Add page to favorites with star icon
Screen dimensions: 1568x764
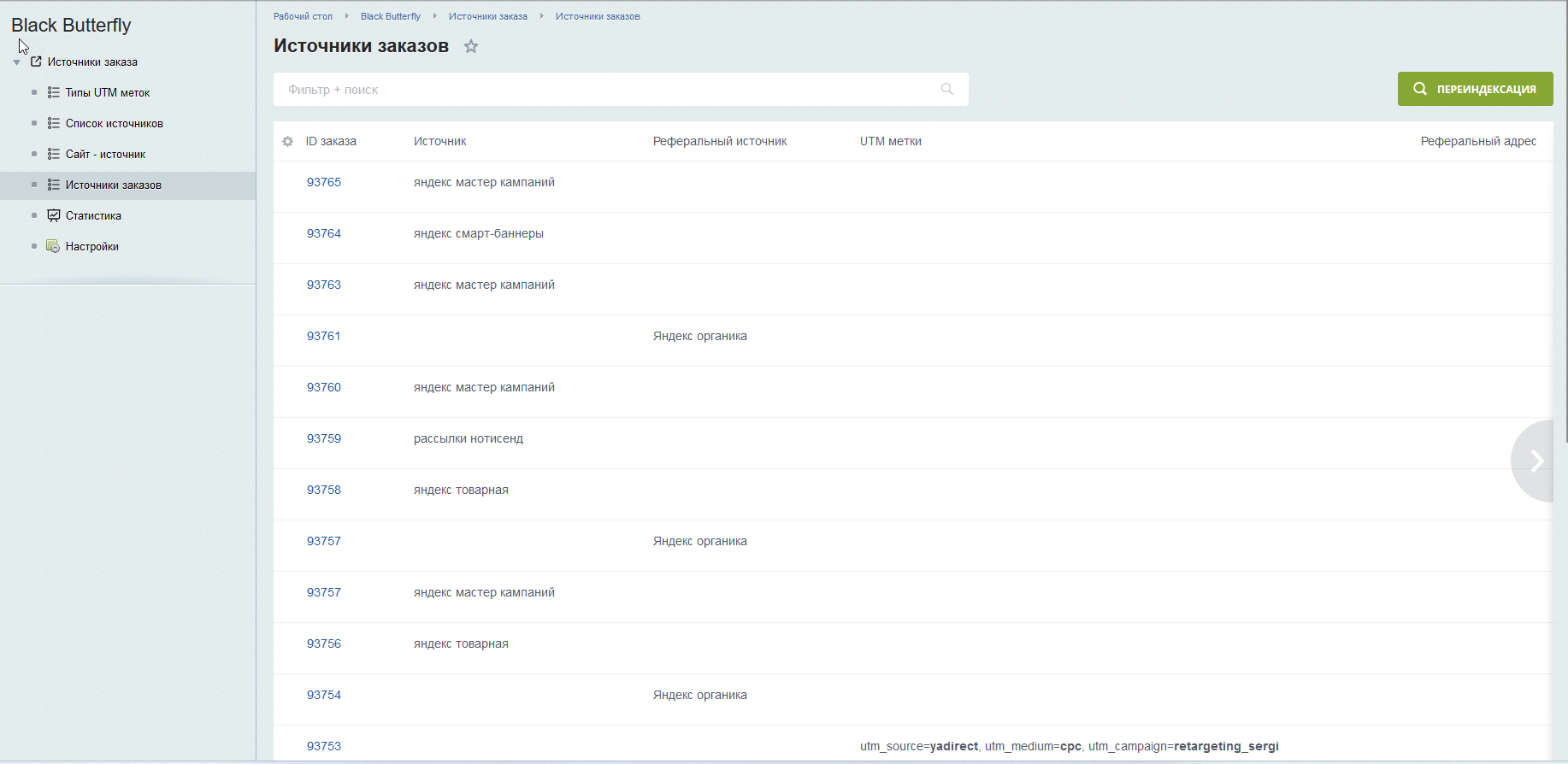(471, 47)
